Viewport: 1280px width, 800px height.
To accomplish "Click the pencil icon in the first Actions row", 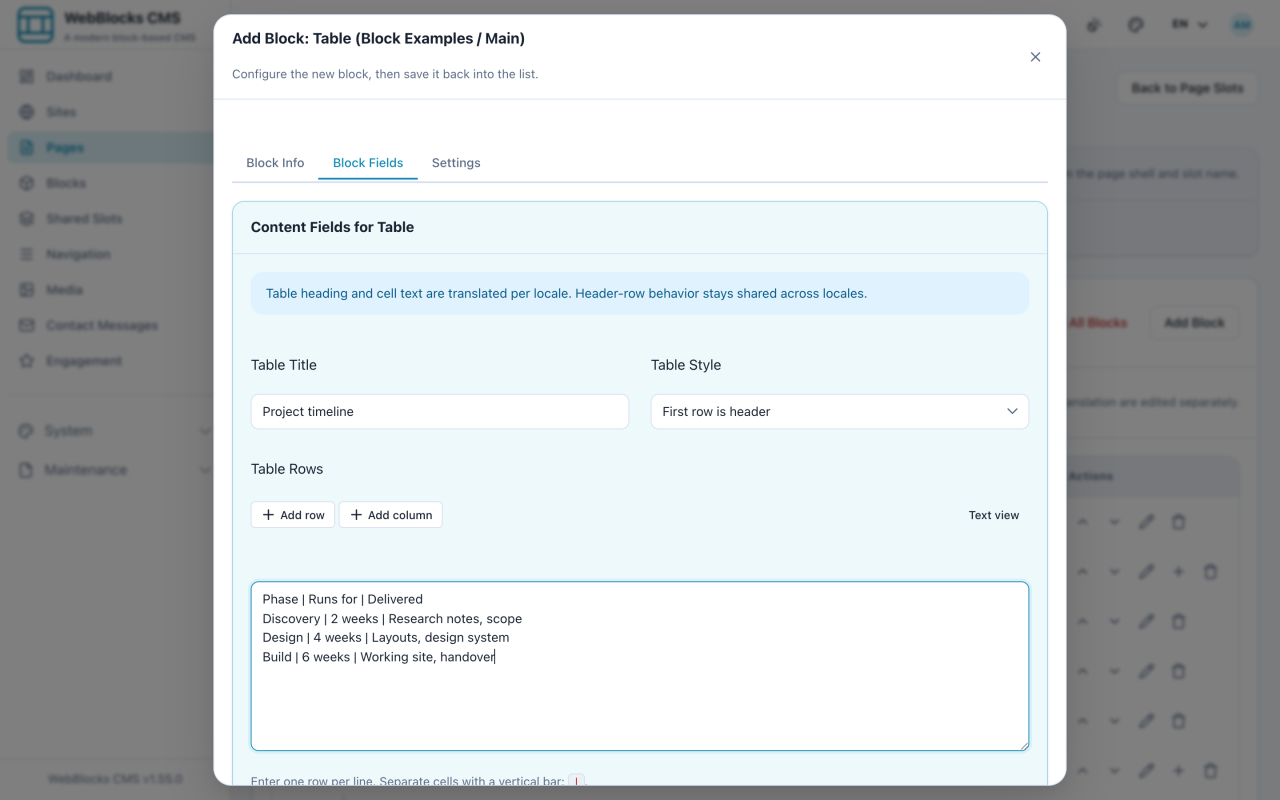I will (x=1146, y=522).
